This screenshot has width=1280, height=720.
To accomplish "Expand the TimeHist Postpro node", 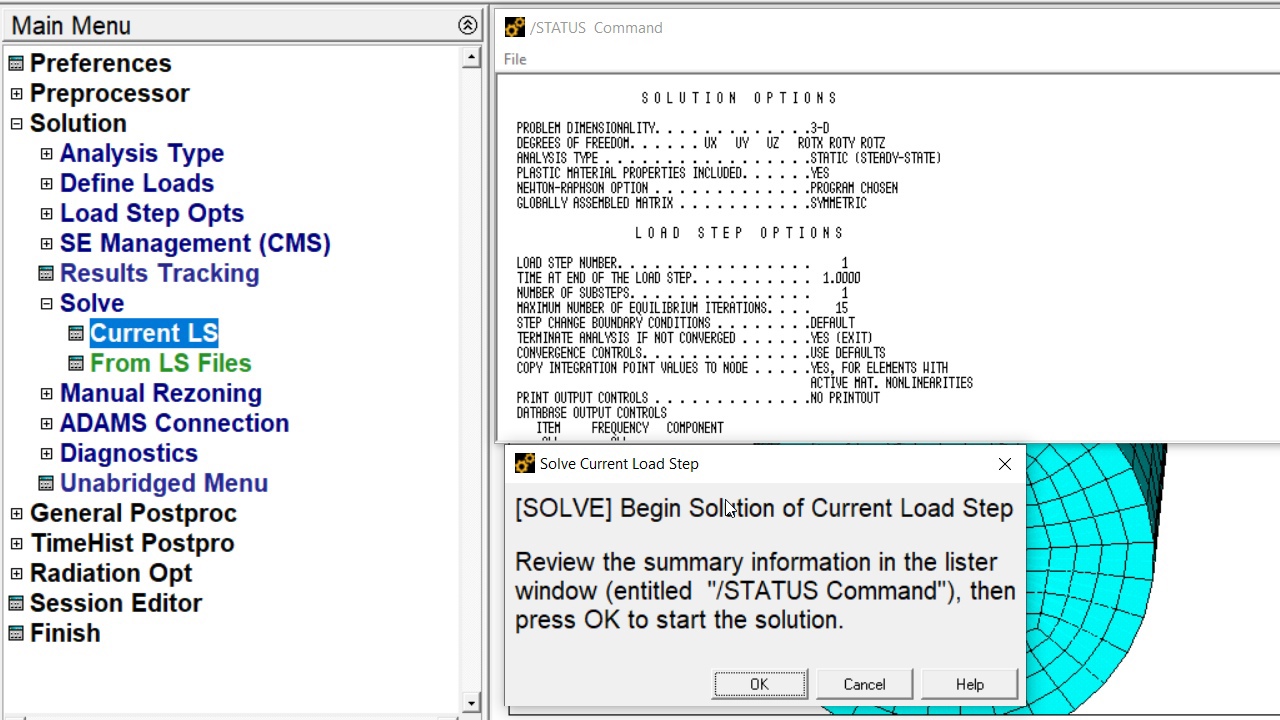I will point(16,544).
